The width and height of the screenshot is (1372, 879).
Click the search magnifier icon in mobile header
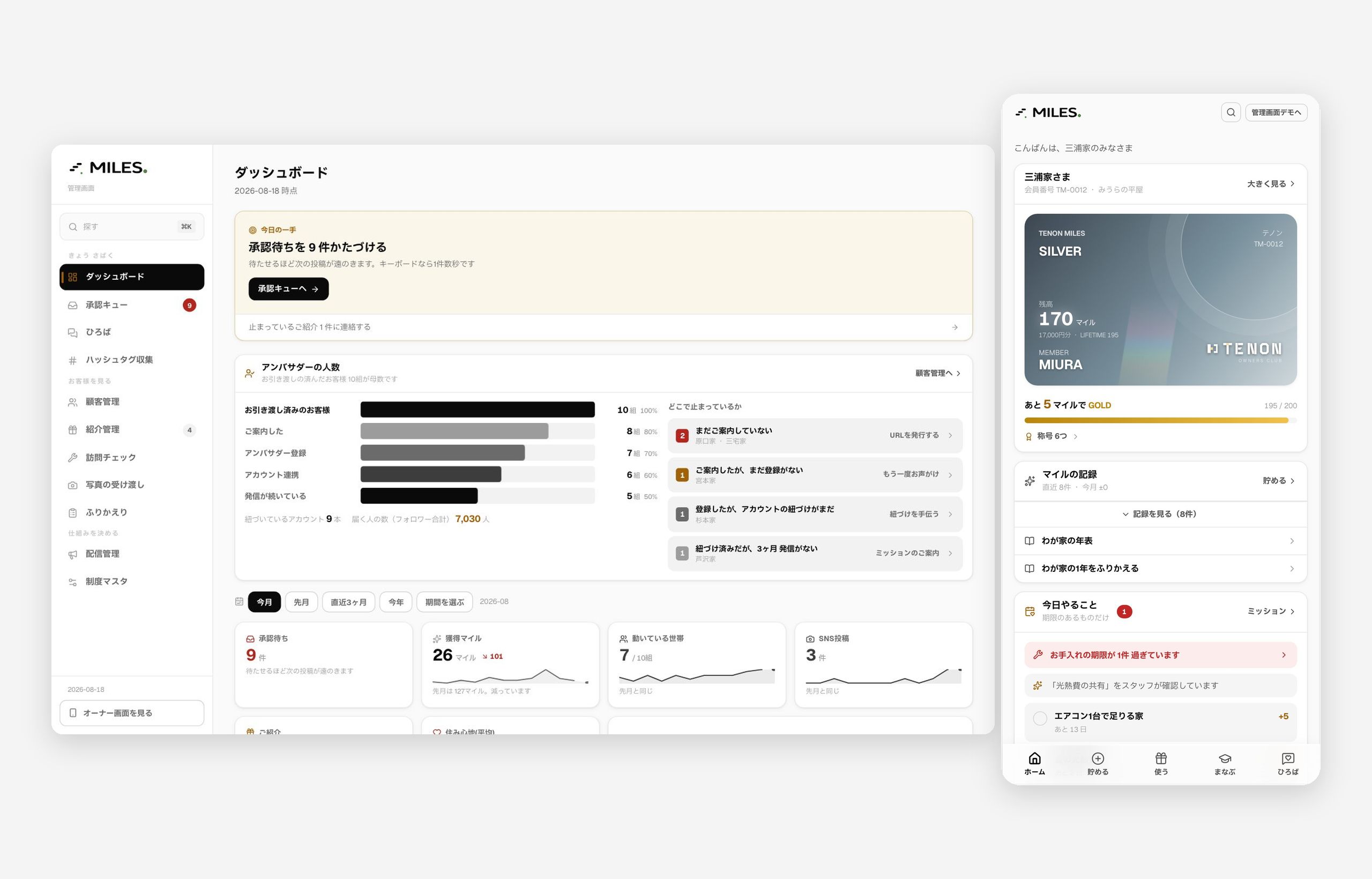[x=1231, y=113]
